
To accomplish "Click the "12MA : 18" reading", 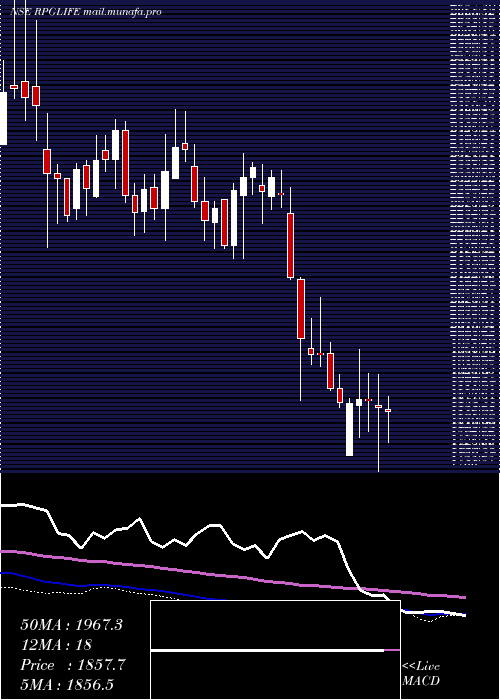I will pos(56,645).
